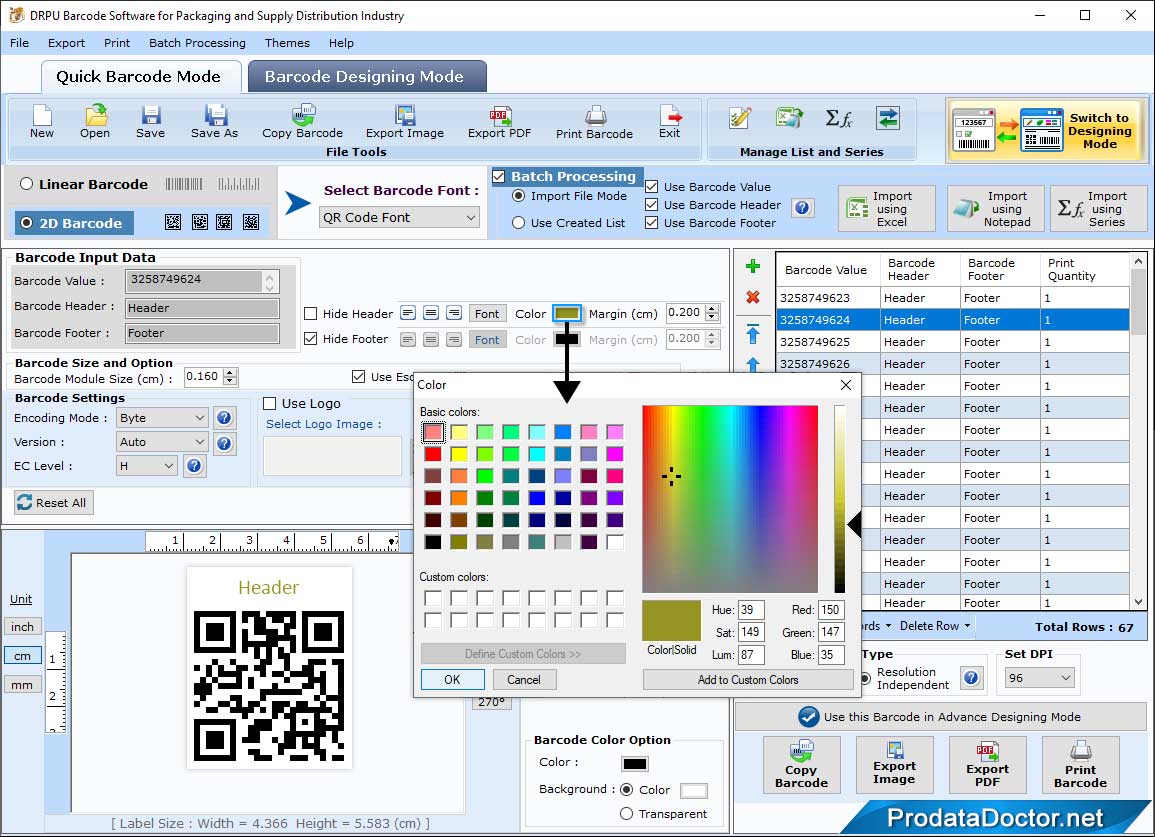Click Add to Custom Colors button
Image resolution: width=1155 pixels, height=837 pixels.
click(x=748, y=679)
